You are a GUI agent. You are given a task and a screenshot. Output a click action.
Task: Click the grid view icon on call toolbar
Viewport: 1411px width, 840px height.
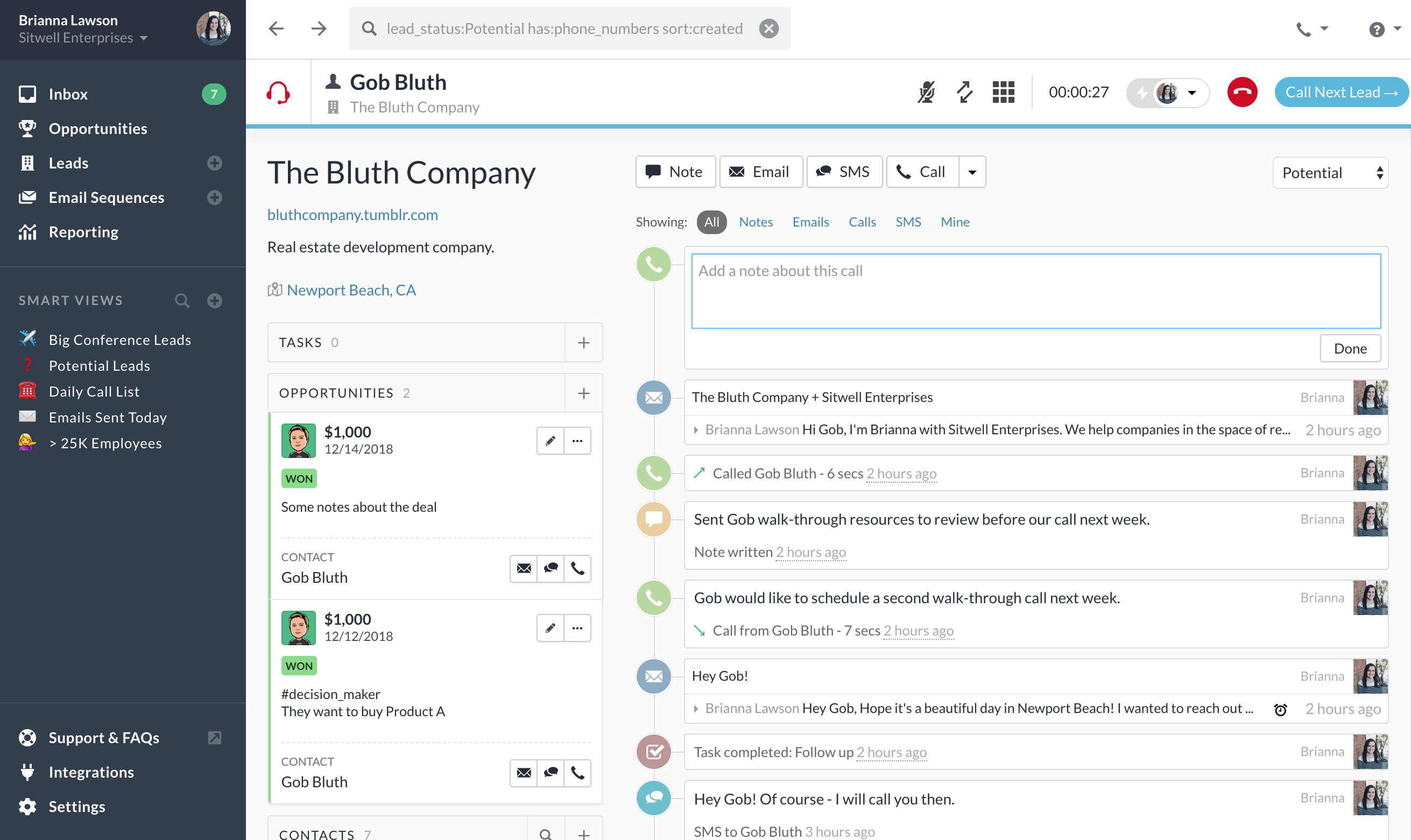1003,91
